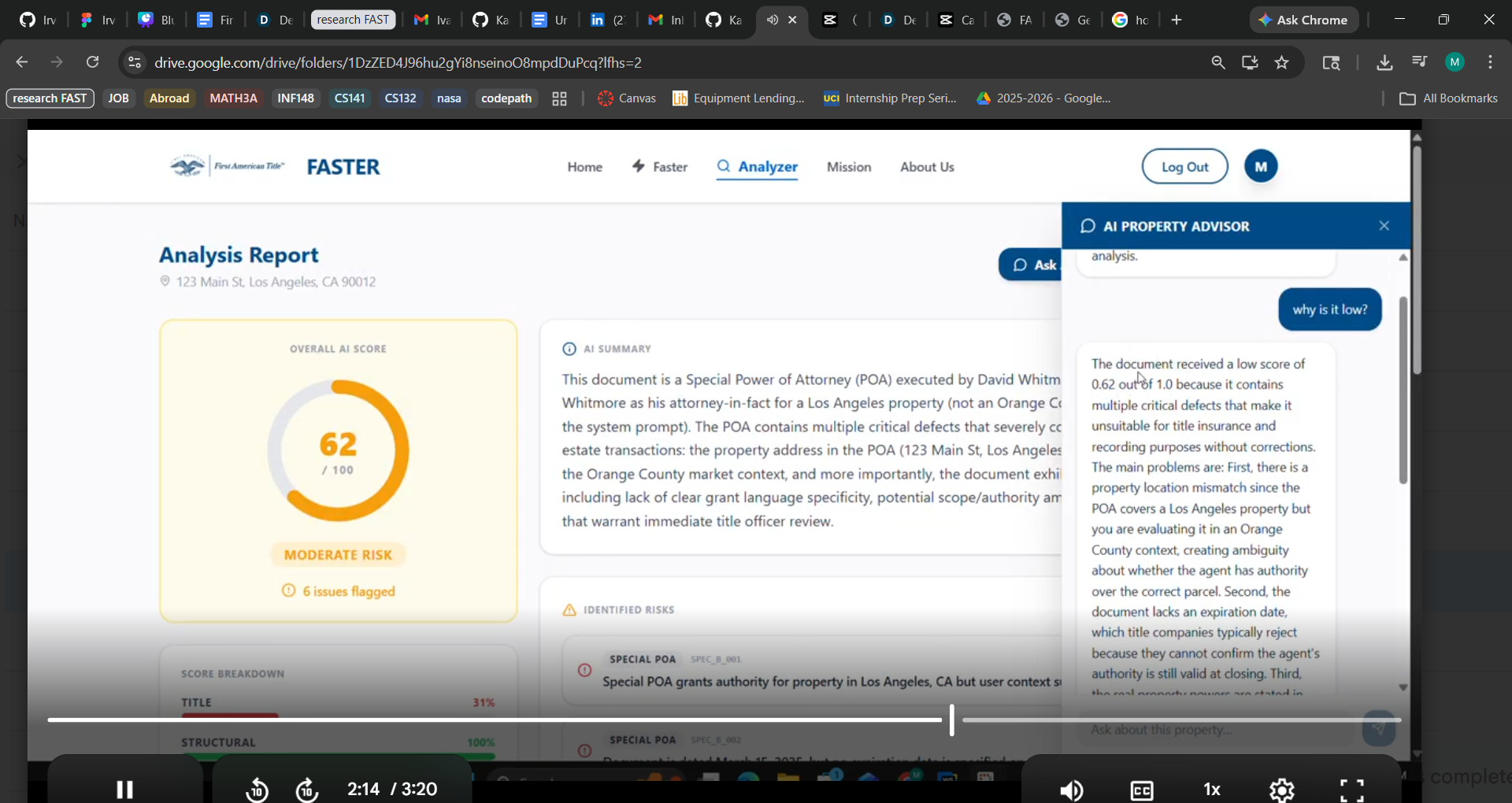Open the Chrome three-dot menu
The height and width of the screenshot is (803, 1512).
pos(1491,62)
